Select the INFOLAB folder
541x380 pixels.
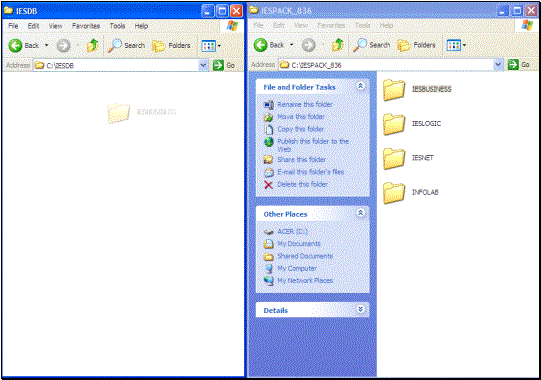(x=411, y=193)
